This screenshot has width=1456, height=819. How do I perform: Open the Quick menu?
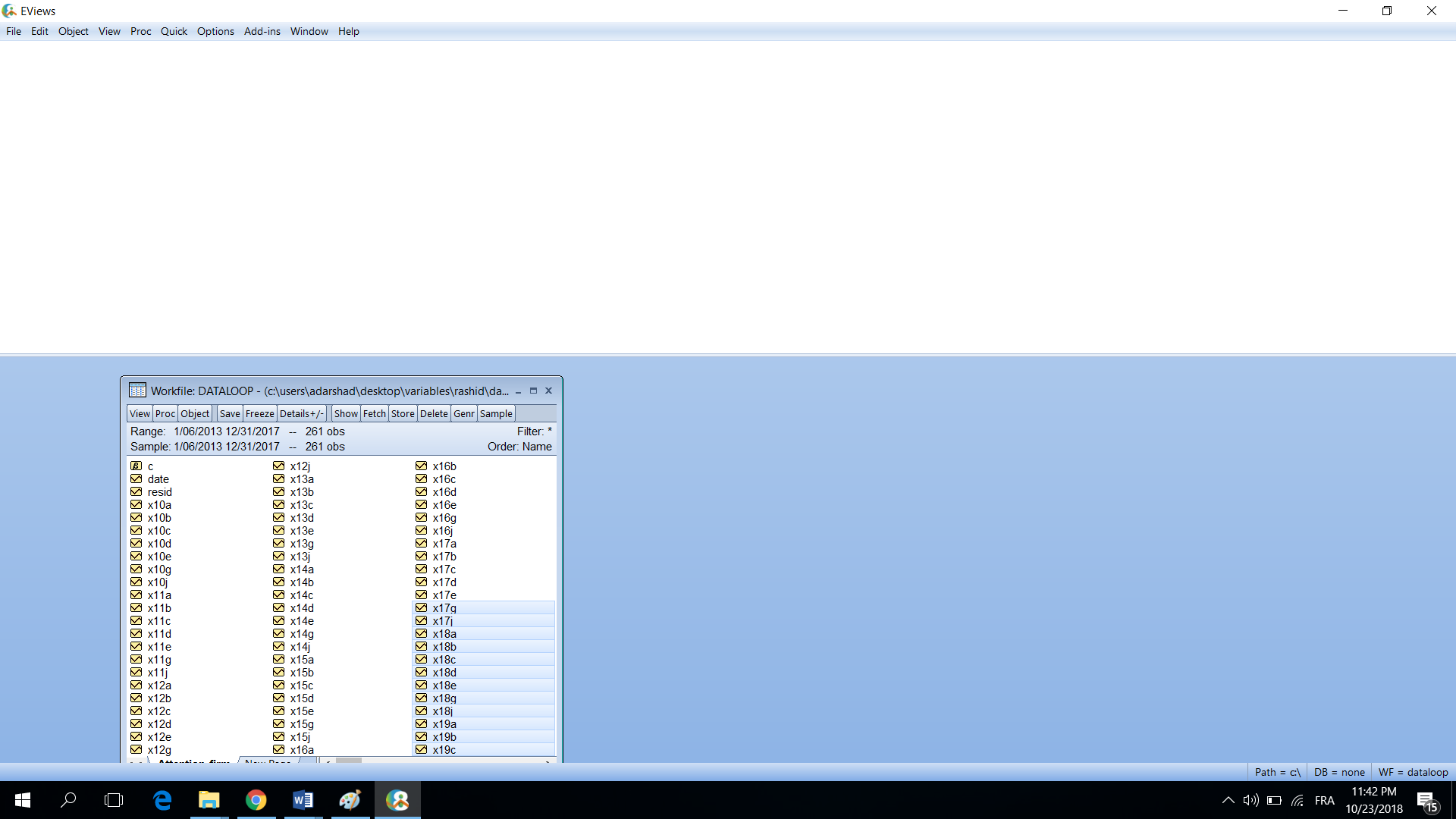coord(174,31)
